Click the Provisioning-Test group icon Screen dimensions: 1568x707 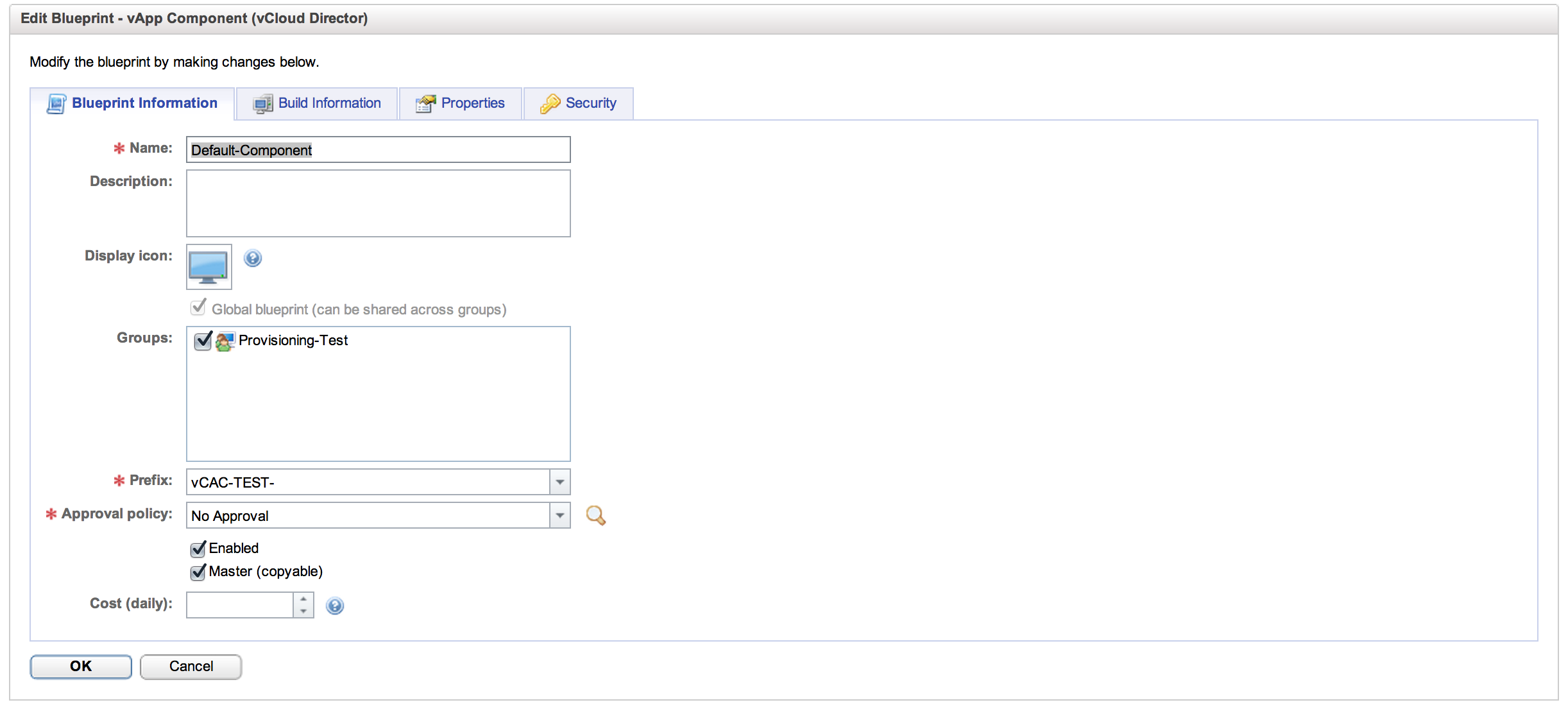pos(225,341)
